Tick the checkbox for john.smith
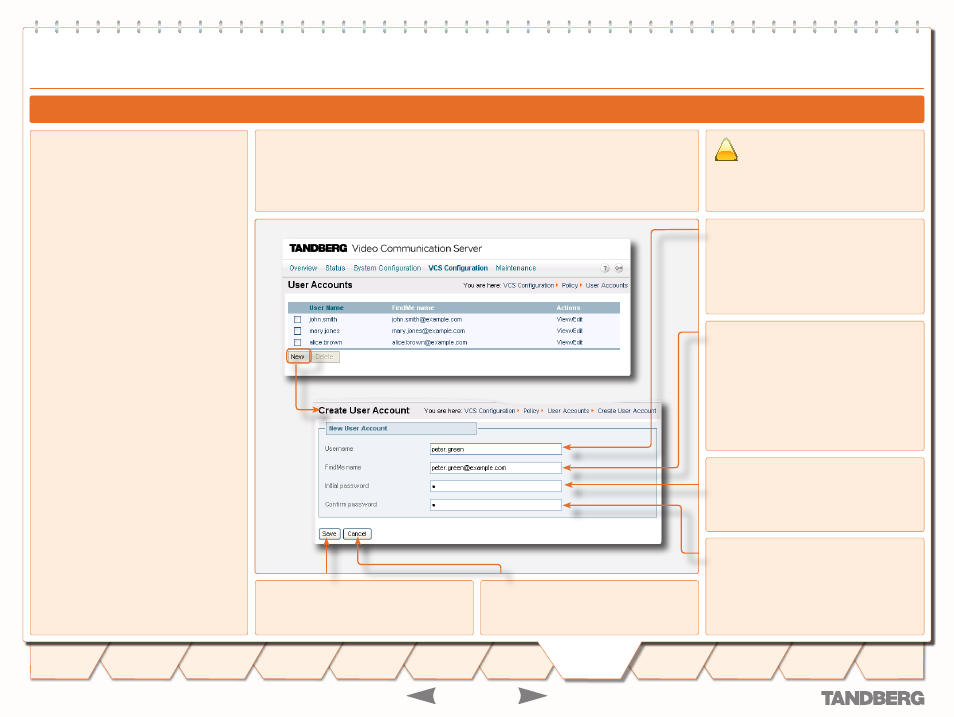The image size is (954, 717). (x=298, y=320)
